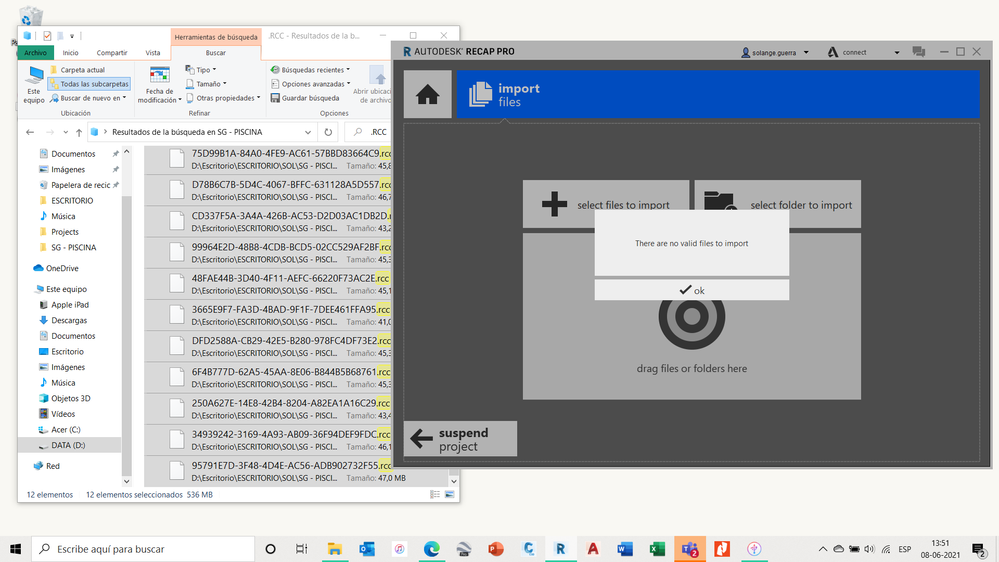The height and width of the screenshot is (562, 999).
Task: Show hidden system tray icons
Action: click(823, 549)
